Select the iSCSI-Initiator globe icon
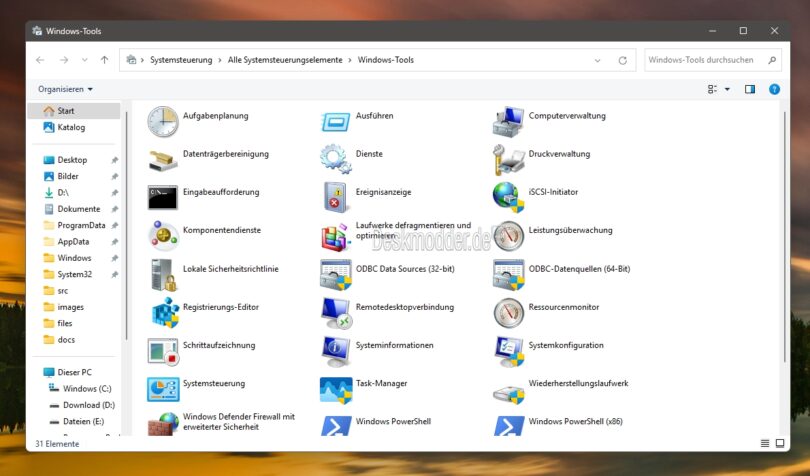Viewport: 810px width, 476px height. tap(508, 197)
